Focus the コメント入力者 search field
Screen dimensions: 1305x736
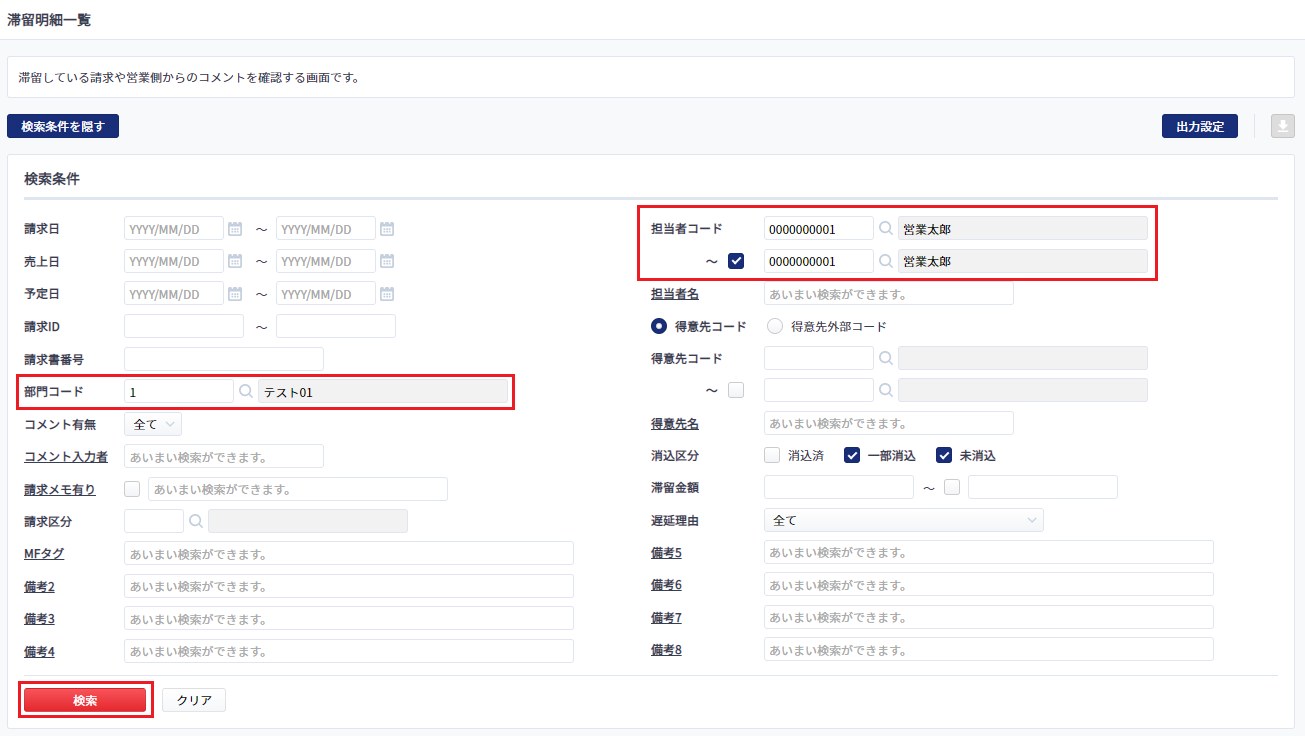(x=224, y=457)
